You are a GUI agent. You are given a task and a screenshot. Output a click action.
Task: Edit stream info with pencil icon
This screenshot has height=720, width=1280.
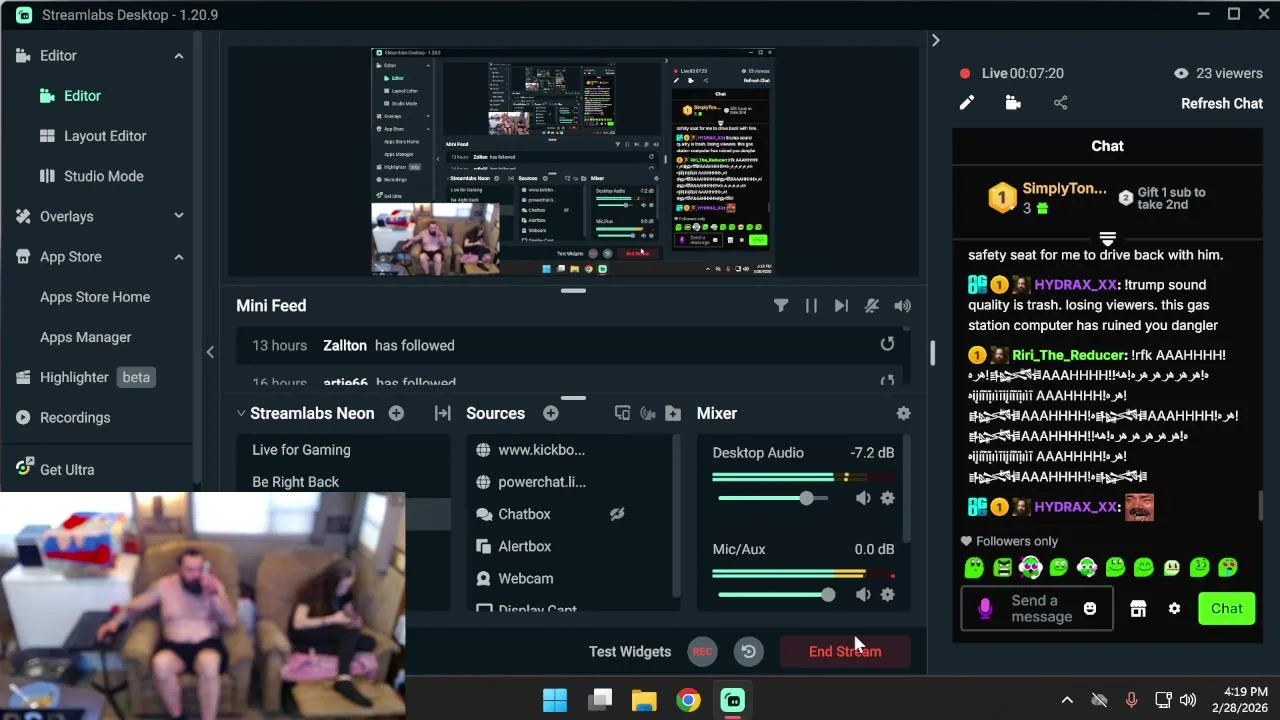click(967, 103)
